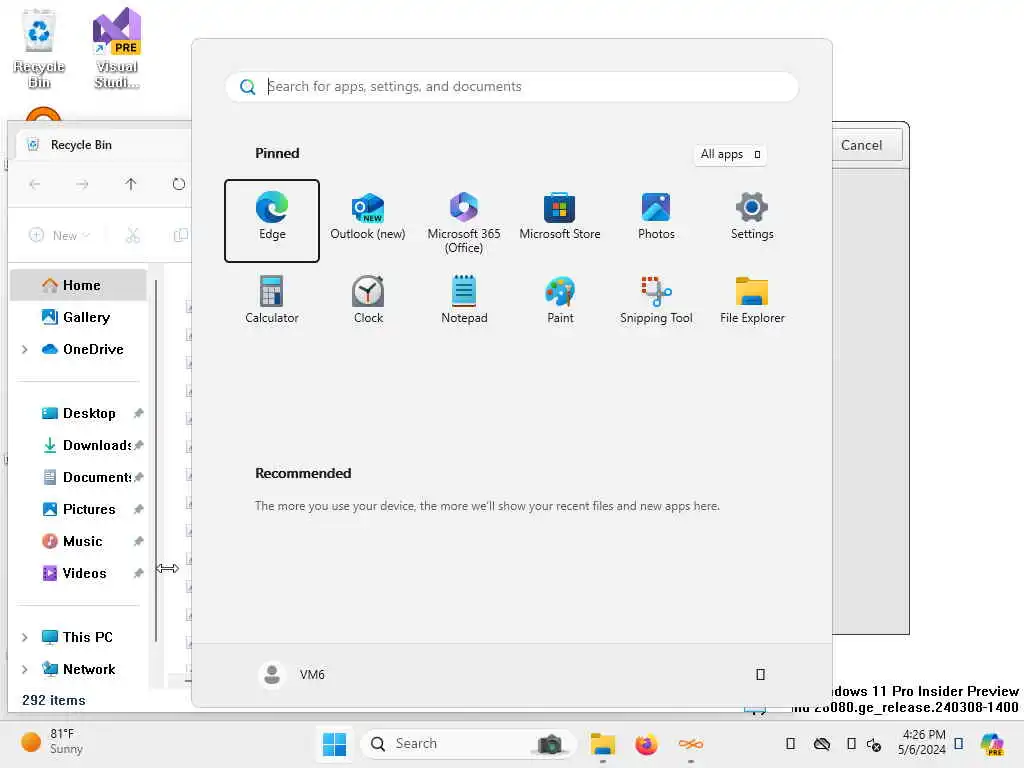Click the camera icon in taskbar search
This screenshot has height=768, width=1024.
coord(550,744)
